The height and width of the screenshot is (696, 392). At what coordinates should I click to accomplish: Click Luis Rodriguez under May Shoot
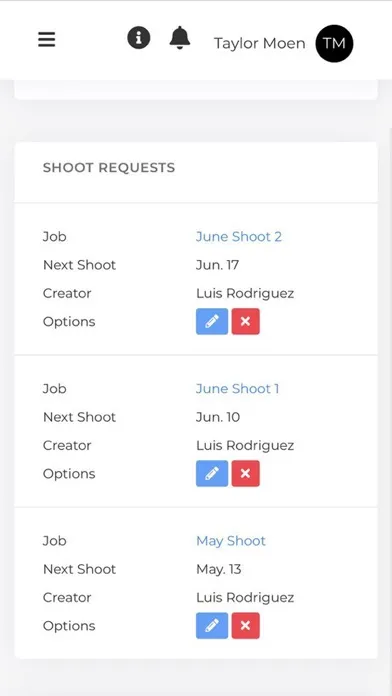coord(245,598)
